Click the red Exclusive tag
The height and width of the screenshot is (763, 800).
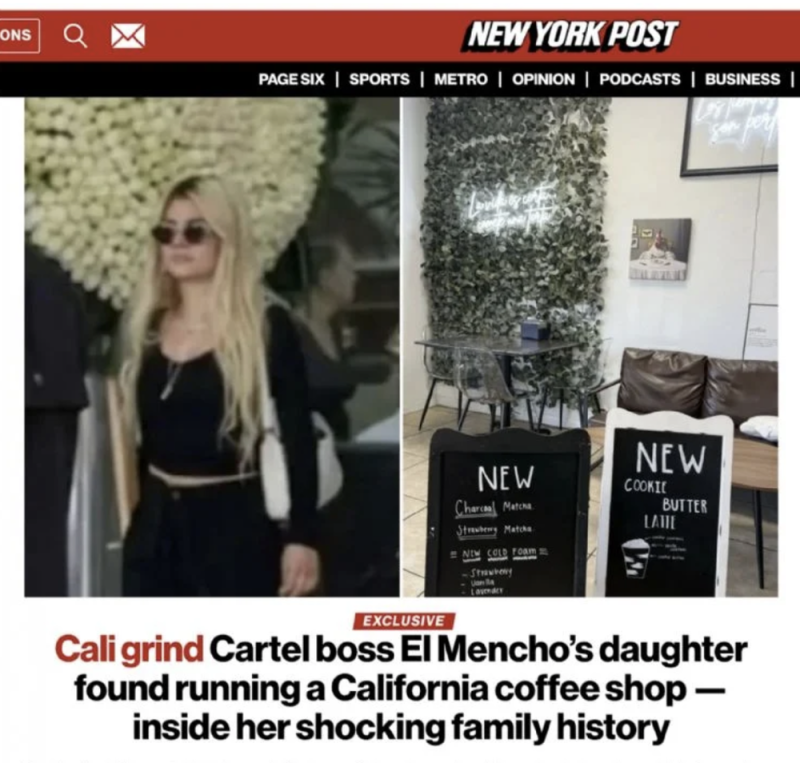click(x=403, y=621)
